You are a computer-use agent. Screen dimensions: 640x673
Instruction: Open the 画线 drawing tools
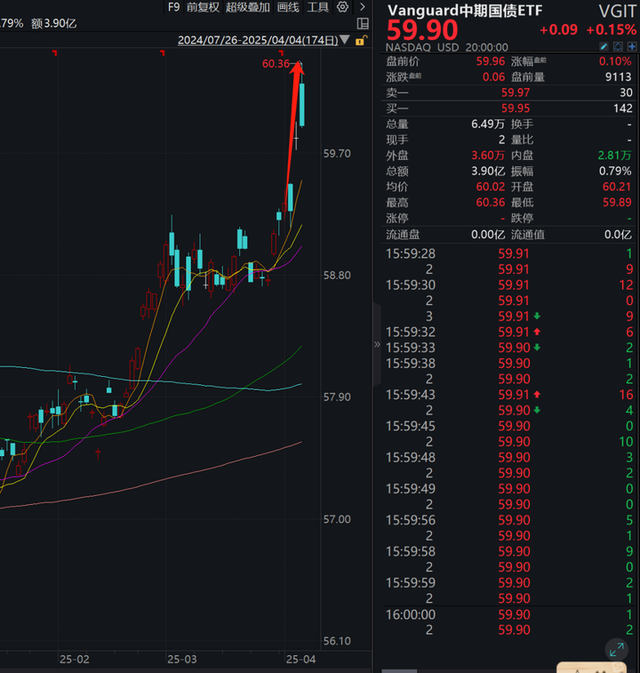(x=288, y=7)
